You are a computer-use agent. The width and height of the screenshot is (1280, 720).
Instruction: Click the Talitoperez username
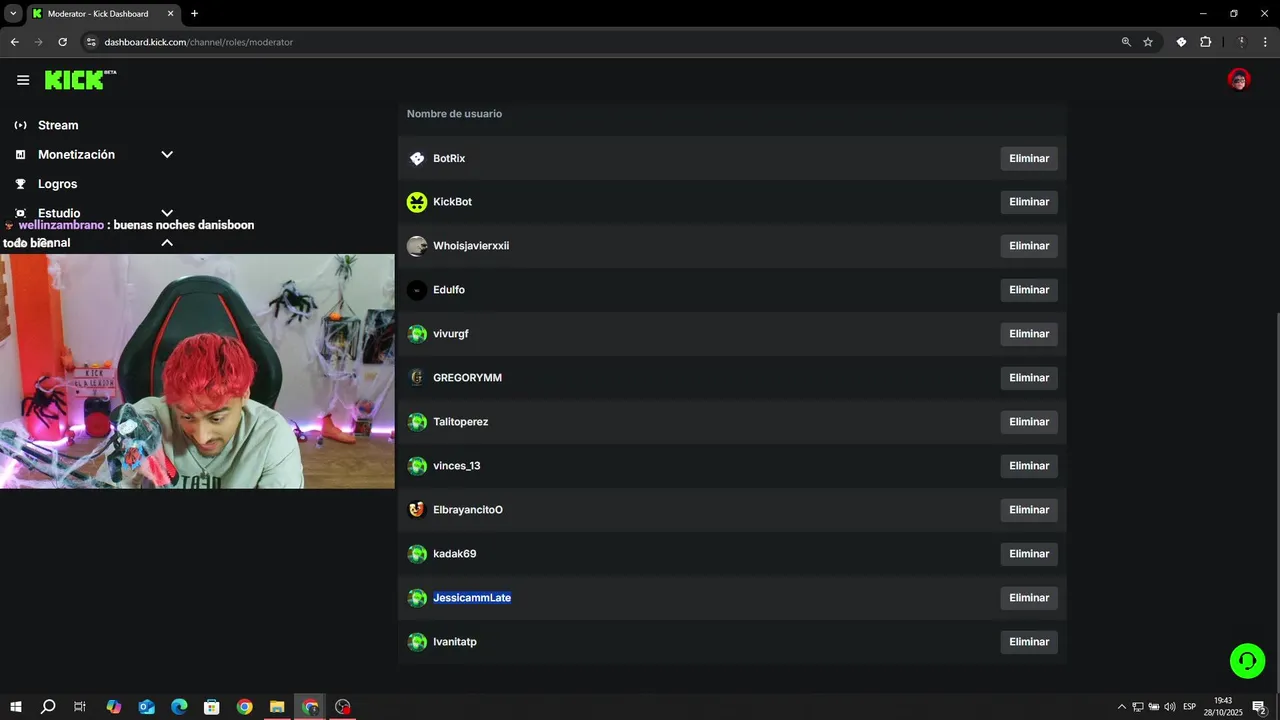461,422
